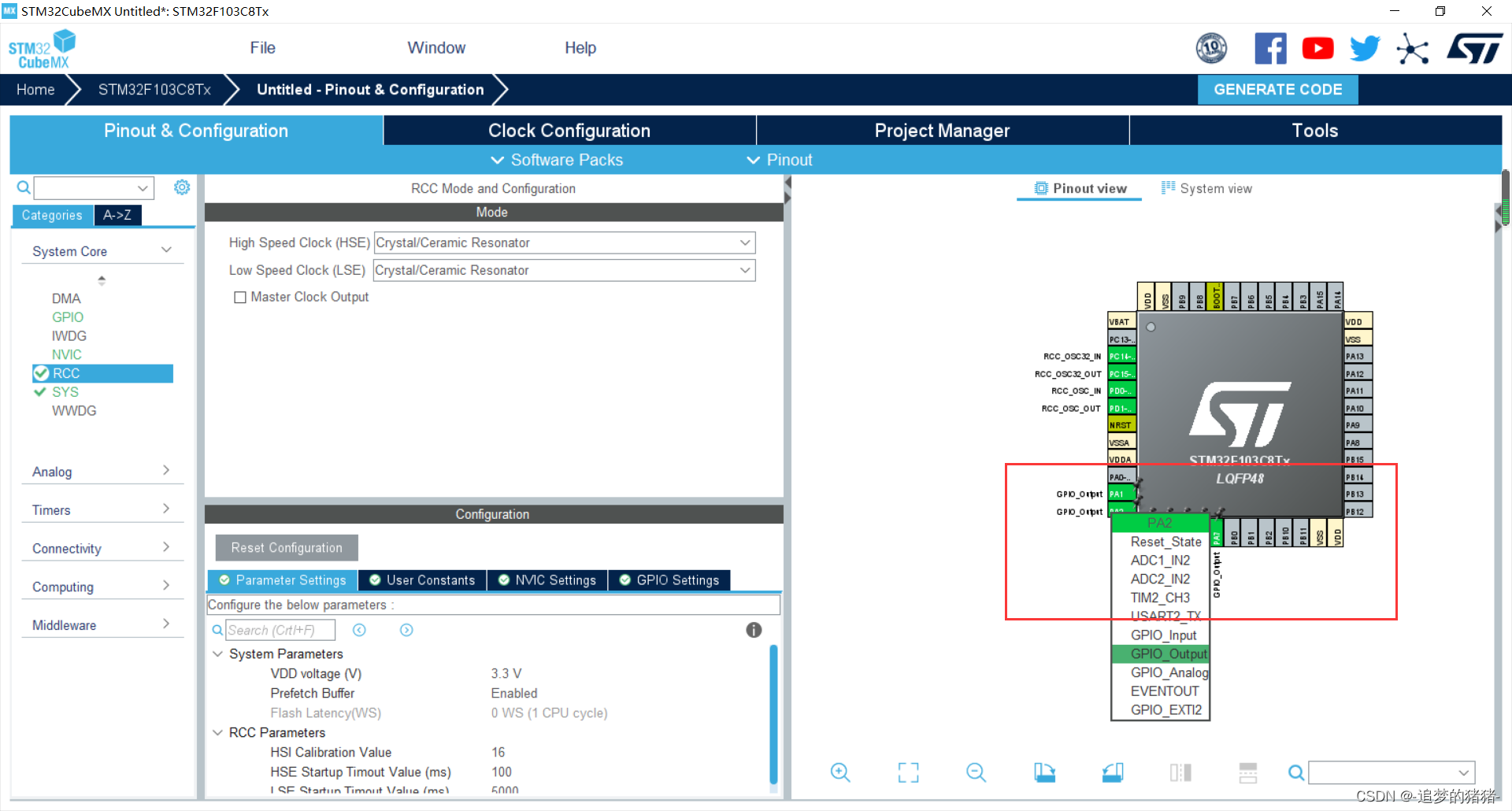1512x811 pixels.
Task: Rotate the chip view counterclockwise
Action: pyautogui.click(x=1113, y=772)
